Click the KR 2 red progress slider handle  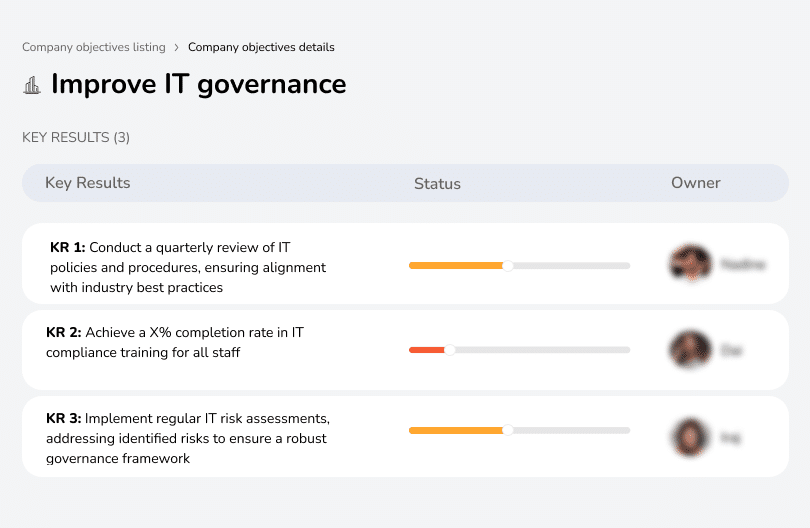click(450, 350)
